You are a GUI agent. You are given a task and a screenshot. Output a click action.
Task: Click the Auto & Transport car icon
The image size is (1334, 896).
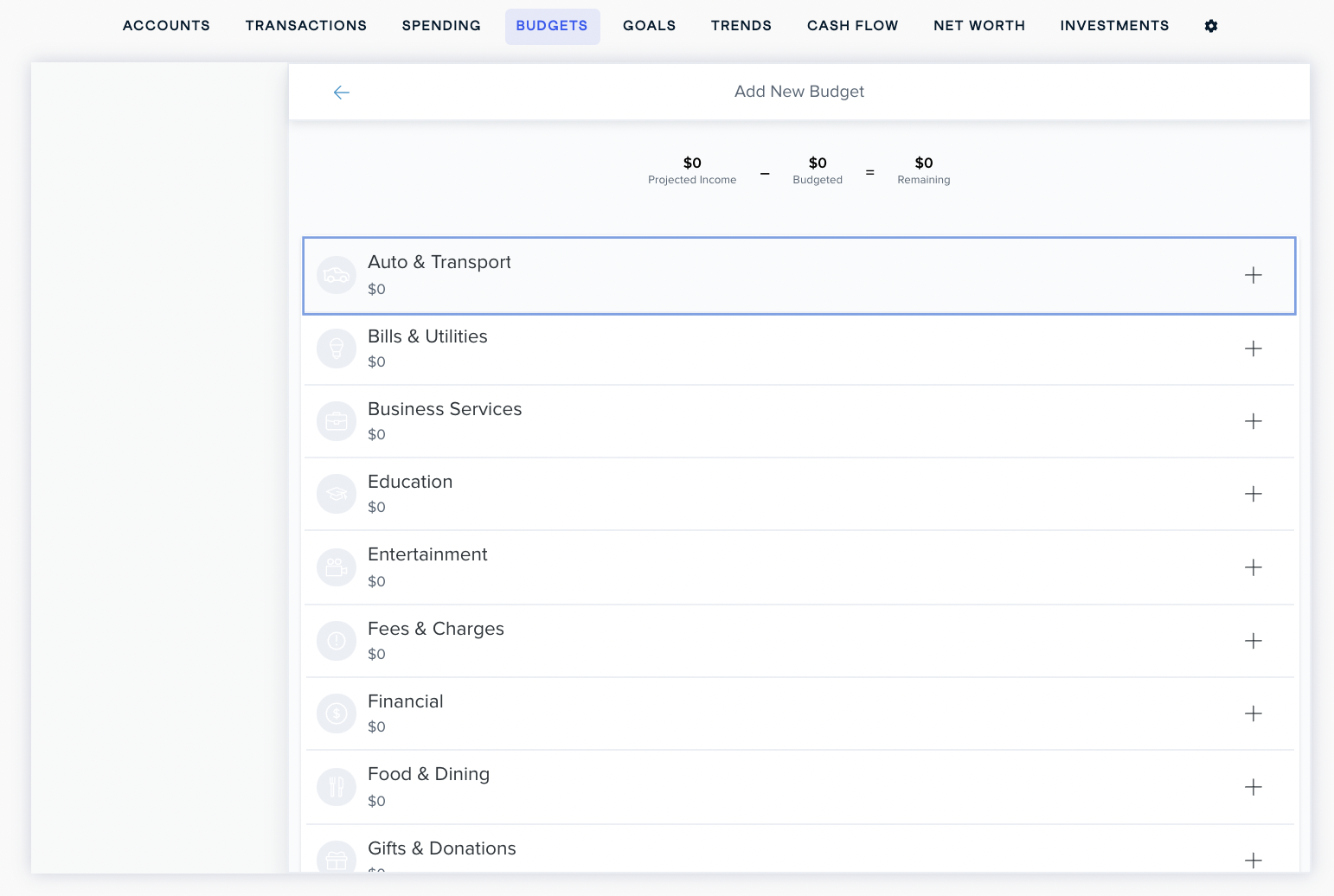coord(337,276)
